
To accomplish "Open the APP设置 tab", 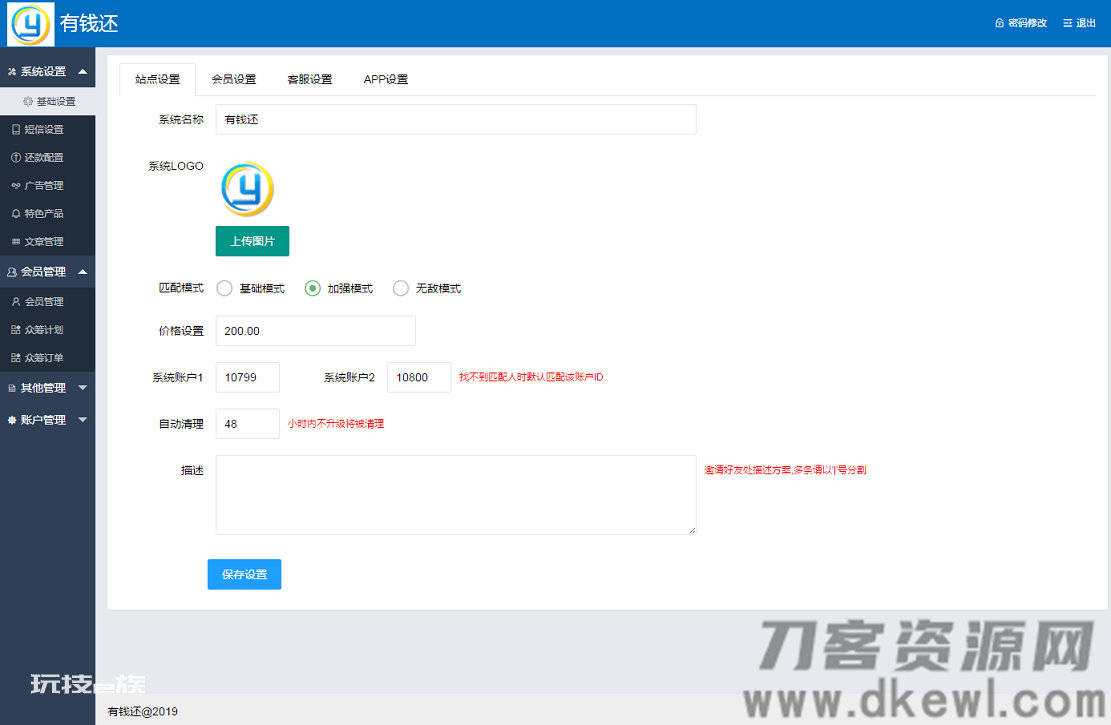I will 385,79.
